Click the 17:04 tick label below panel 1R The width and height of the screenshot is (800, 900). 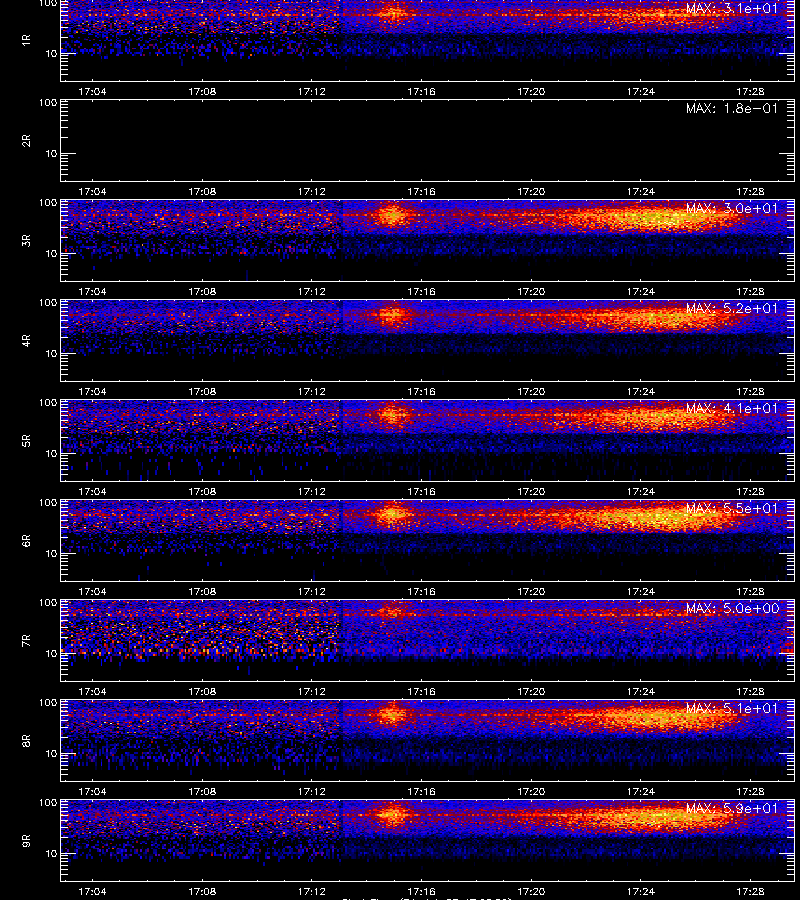point(92,91)
